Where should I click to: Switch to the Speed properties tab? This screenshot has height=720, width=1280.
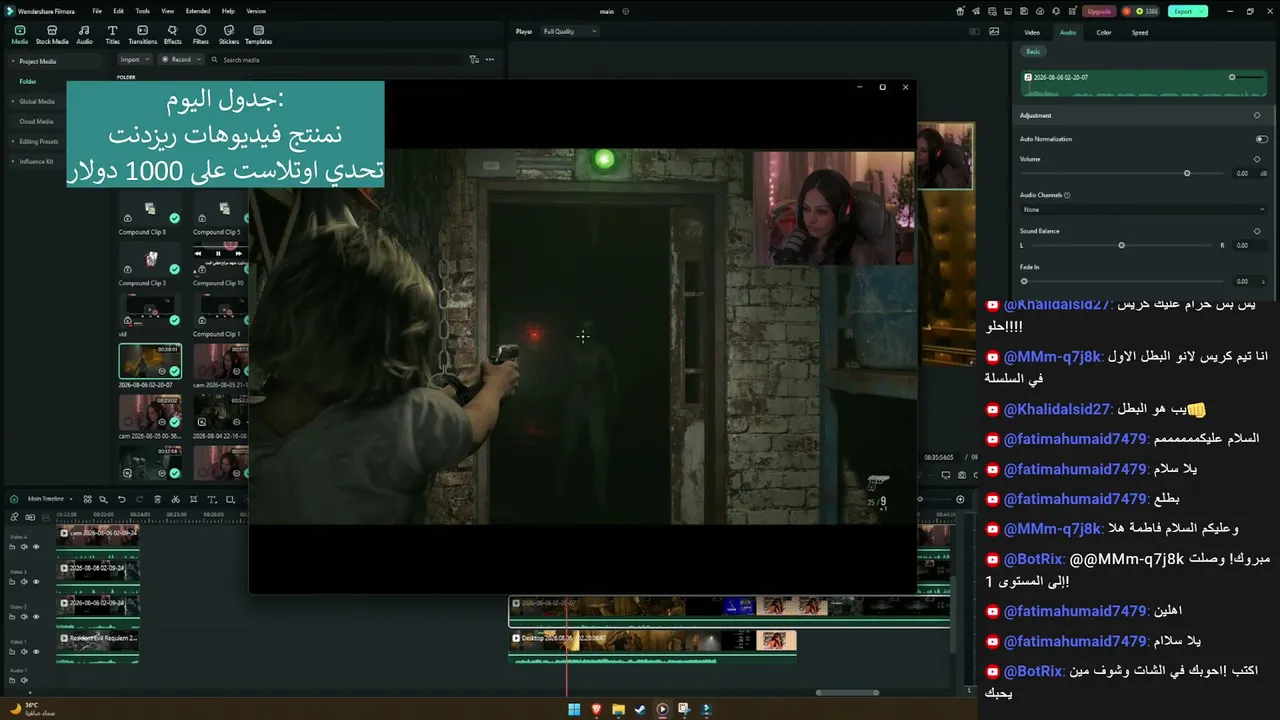click(x=1140, y=33)
